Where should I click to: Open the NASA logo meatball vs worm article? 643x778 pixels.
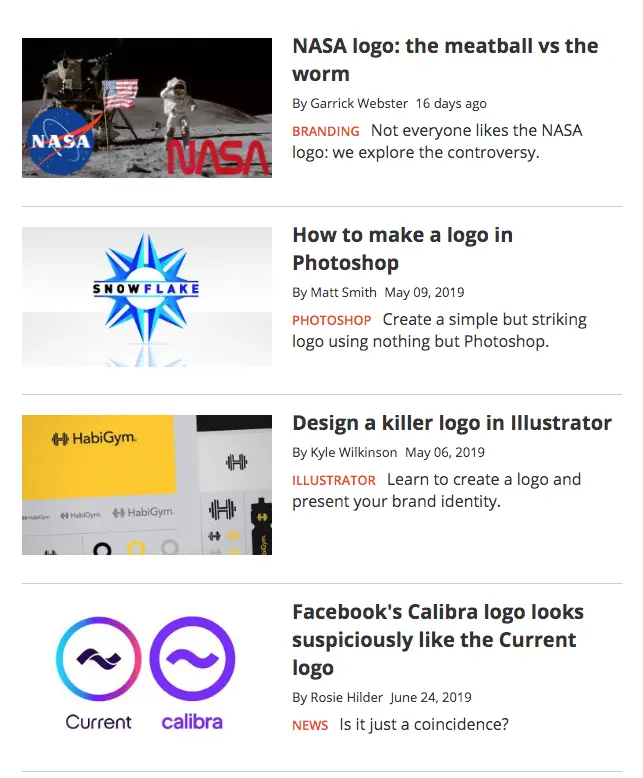tap(445, 60)
